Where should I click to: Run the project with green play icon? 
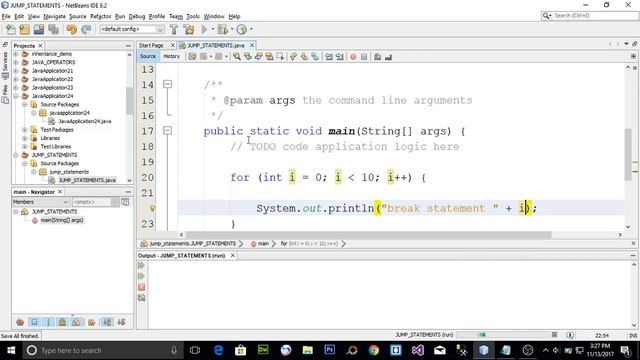point(204,29)
